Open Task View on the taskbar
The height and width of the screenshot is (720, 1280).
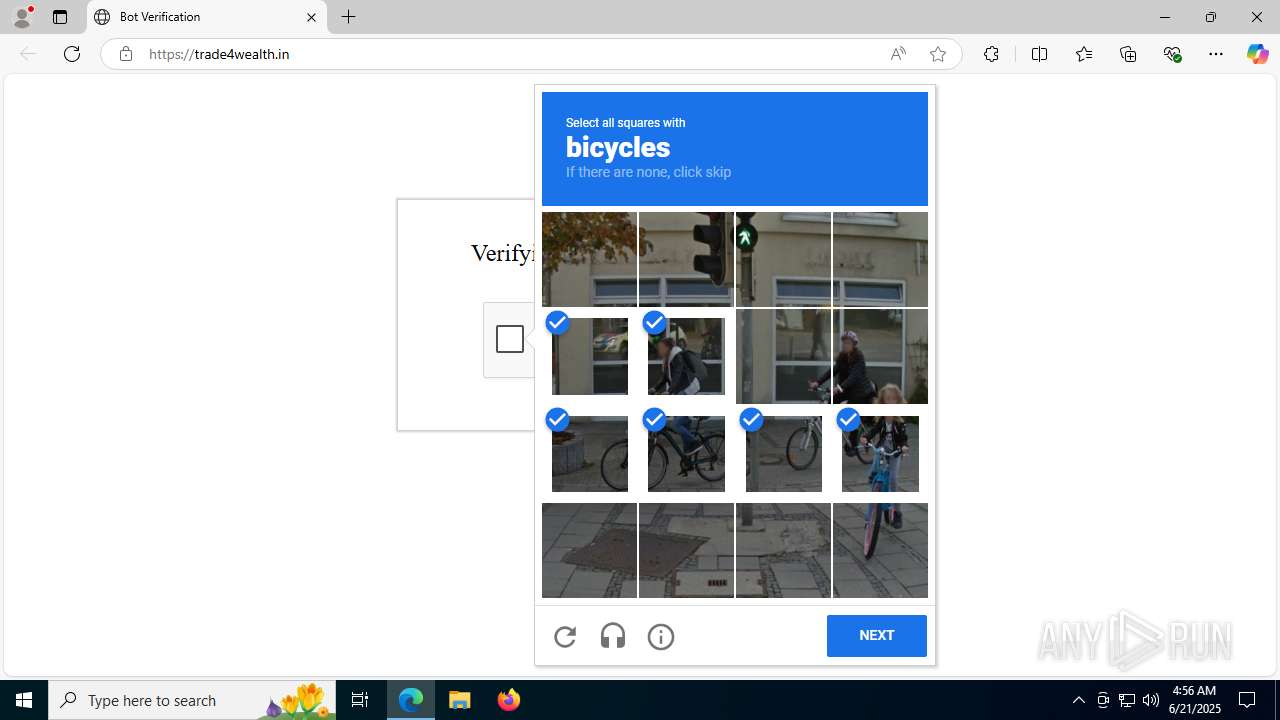click(x=360, y=700)
